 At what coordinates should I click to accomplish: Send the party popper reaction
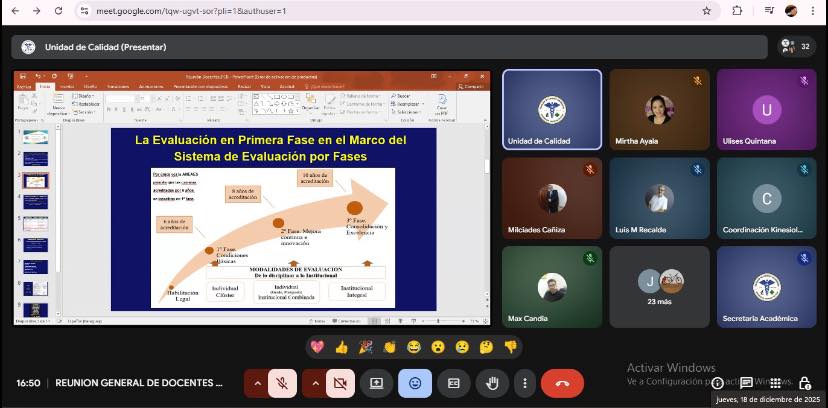pos(366,347)
